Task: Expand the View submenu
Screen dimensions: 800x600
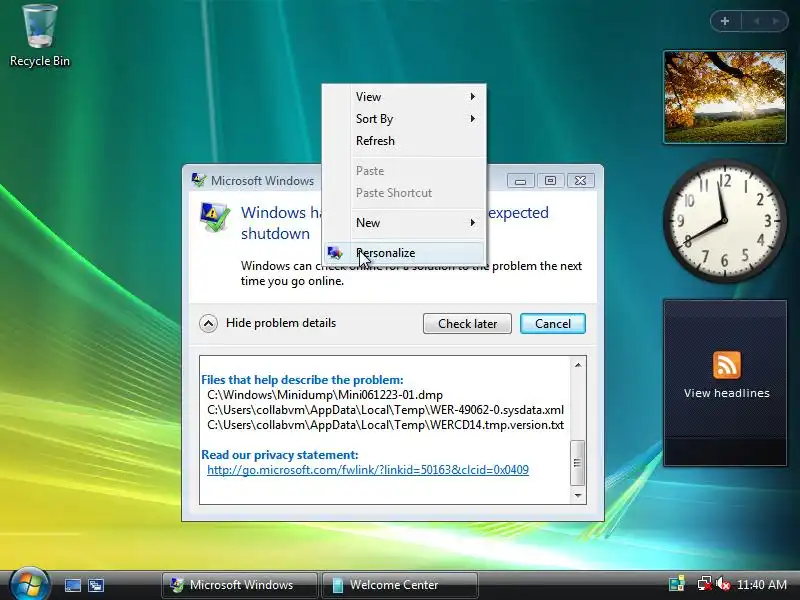Action: (403, 96)
